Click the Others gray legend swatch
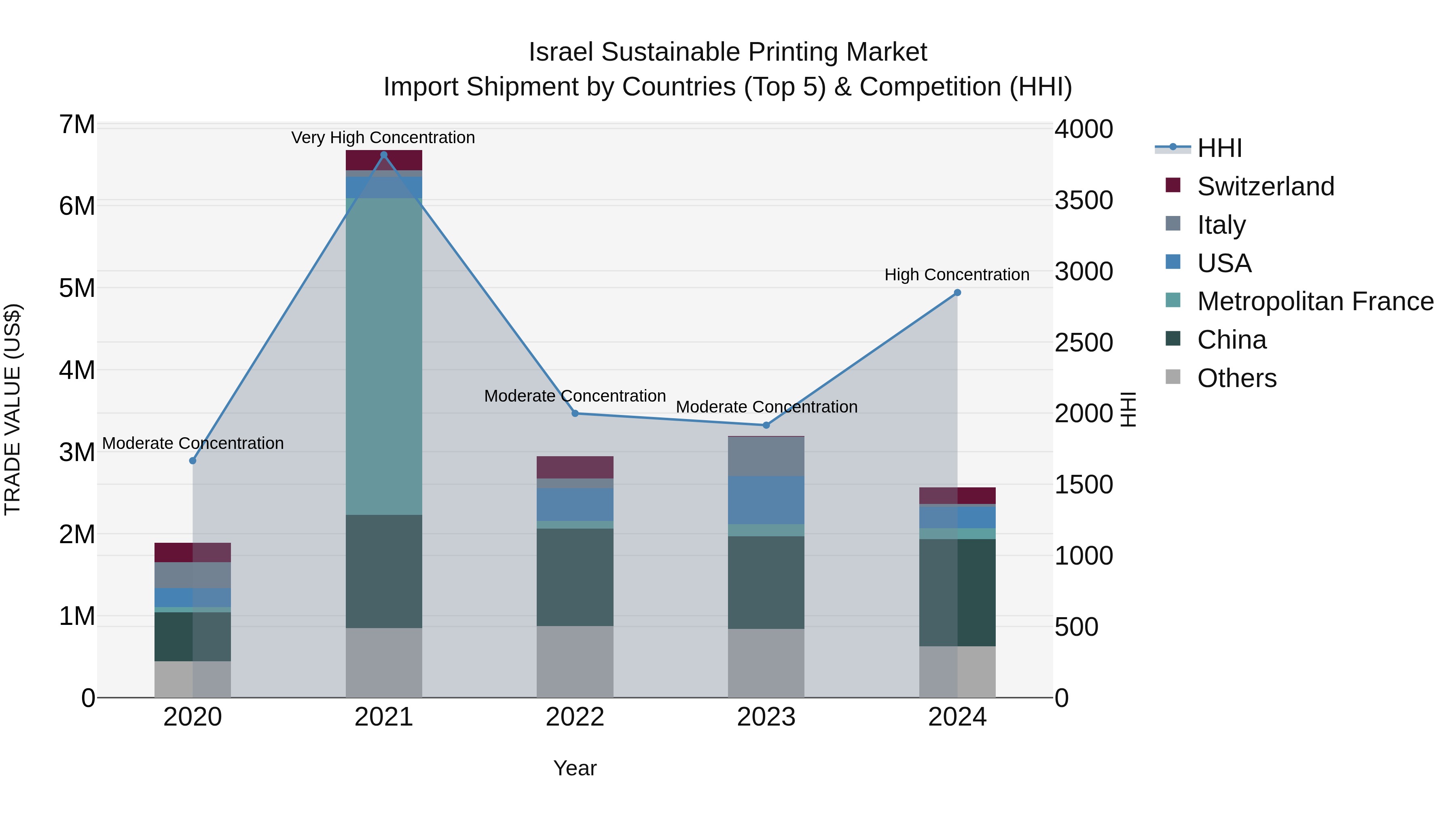1456x819 pixels. [x=1173, y=377]
